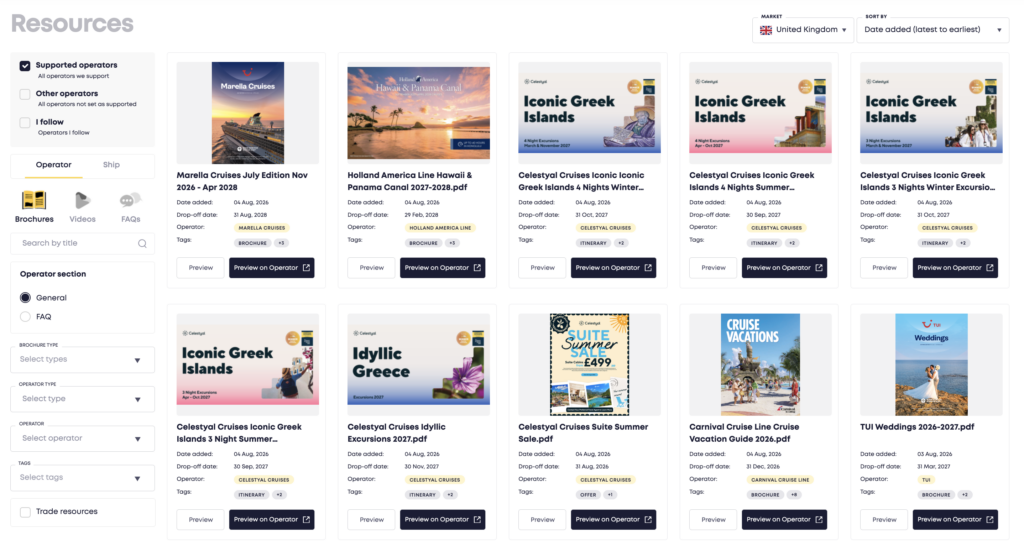Click the TUI operator tag
Viewport: 1024px width, 551px height.
[926, 480]
